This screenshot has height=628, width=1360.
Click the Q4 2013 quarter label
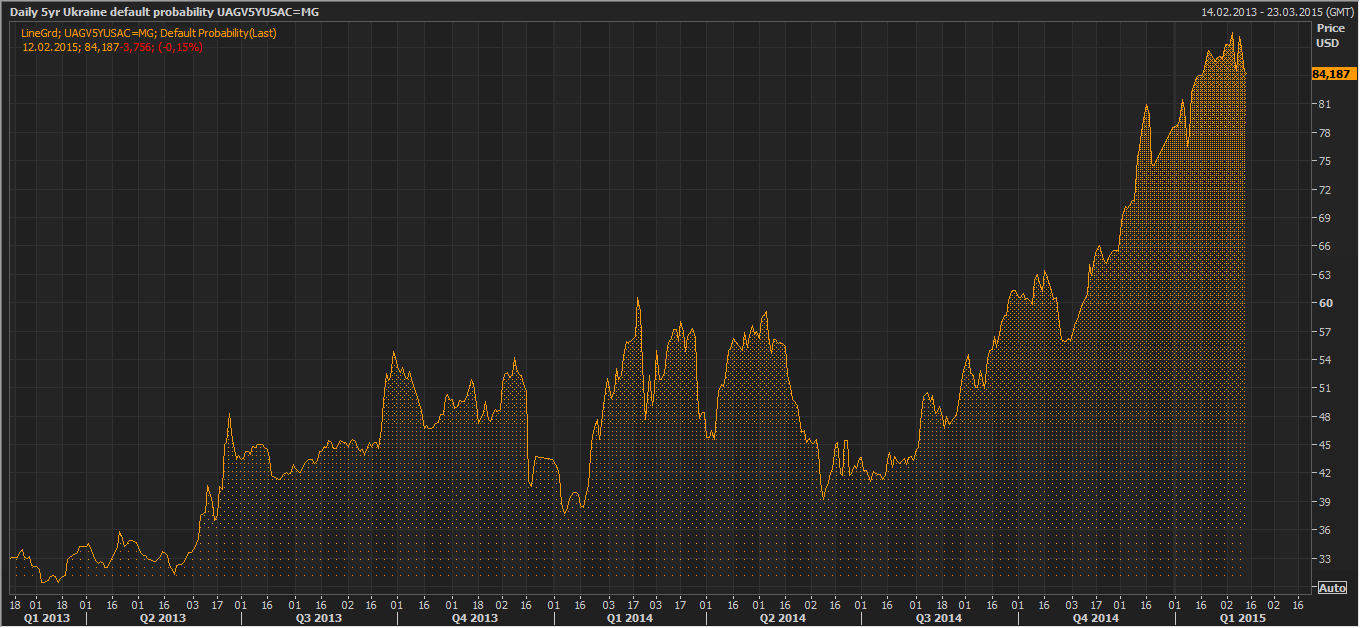point(474,618)
